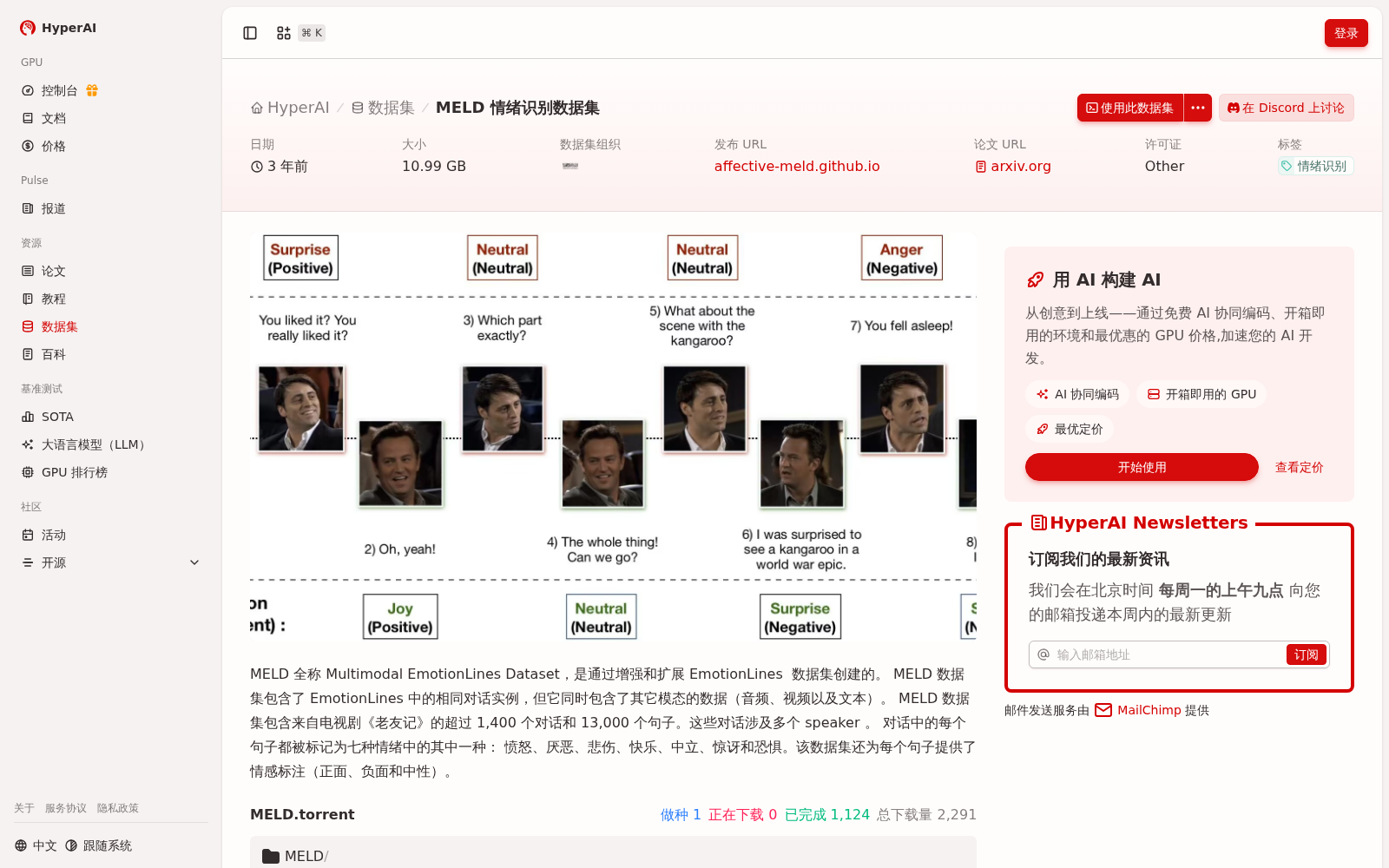This screenshot has width=1389, height=868.
Task: Open the 中文 language selector
Action: [x=36, y=845]
